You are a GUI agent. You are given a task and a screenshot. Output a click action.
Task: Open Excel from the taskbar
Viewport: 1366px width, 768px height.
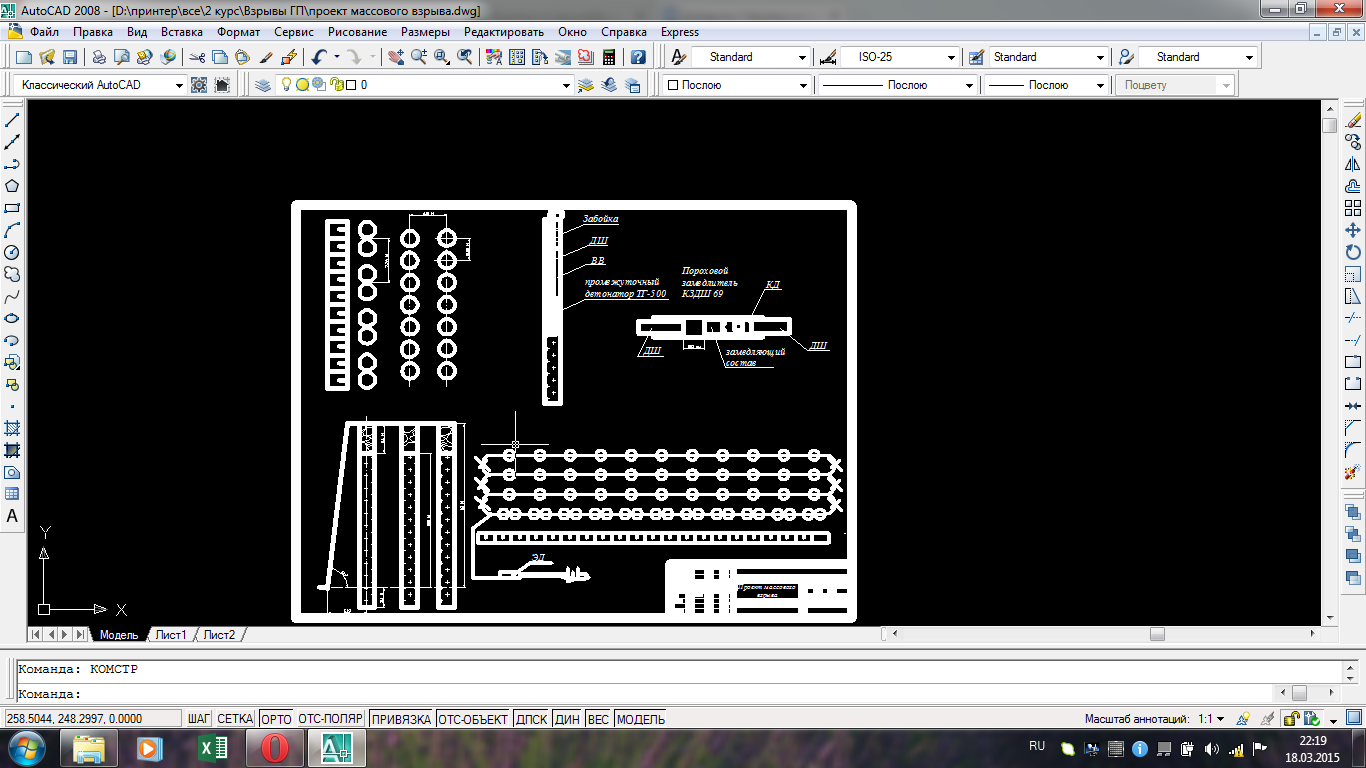212,747
